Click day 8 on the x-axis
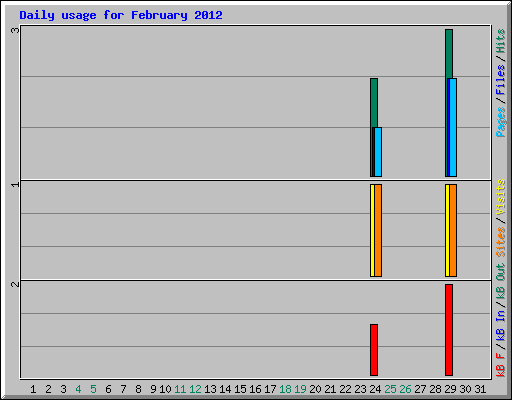 (x=138, y=389)
